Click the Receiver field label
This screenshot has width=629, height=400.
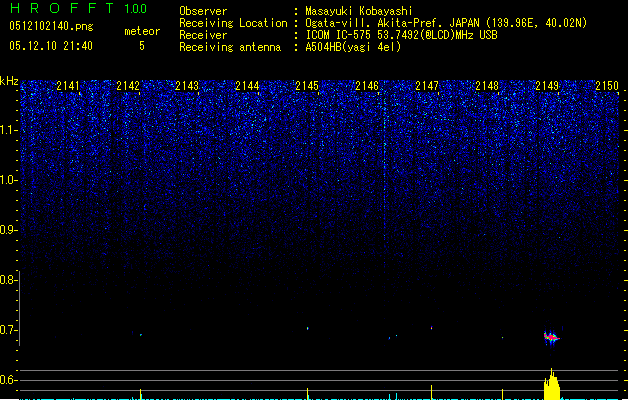coord(203,35)
